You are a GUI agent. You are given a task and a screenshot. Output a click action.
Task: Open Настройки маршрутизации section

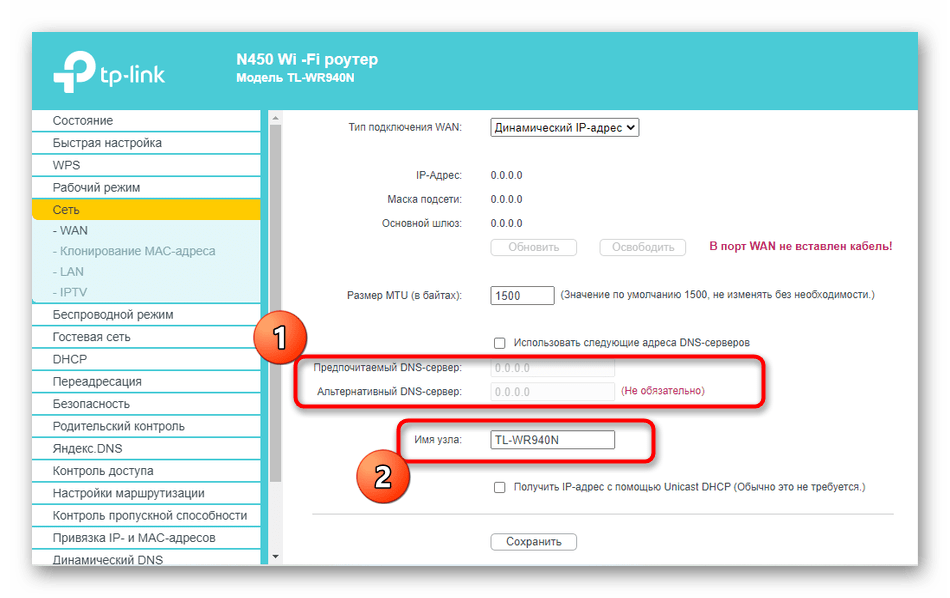(146, 494)
